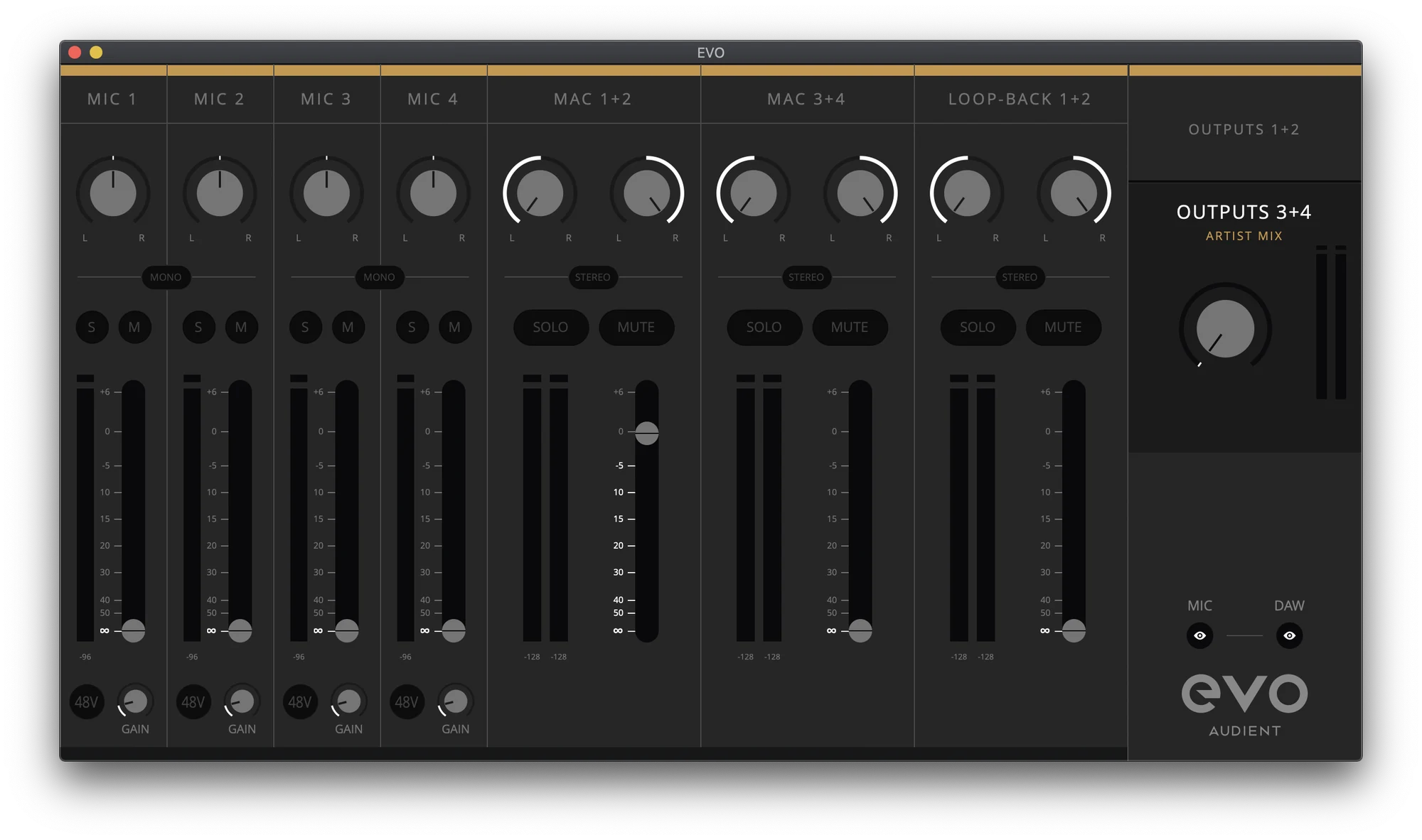Click the MIC 4 pan knob

tap(433, 193)
